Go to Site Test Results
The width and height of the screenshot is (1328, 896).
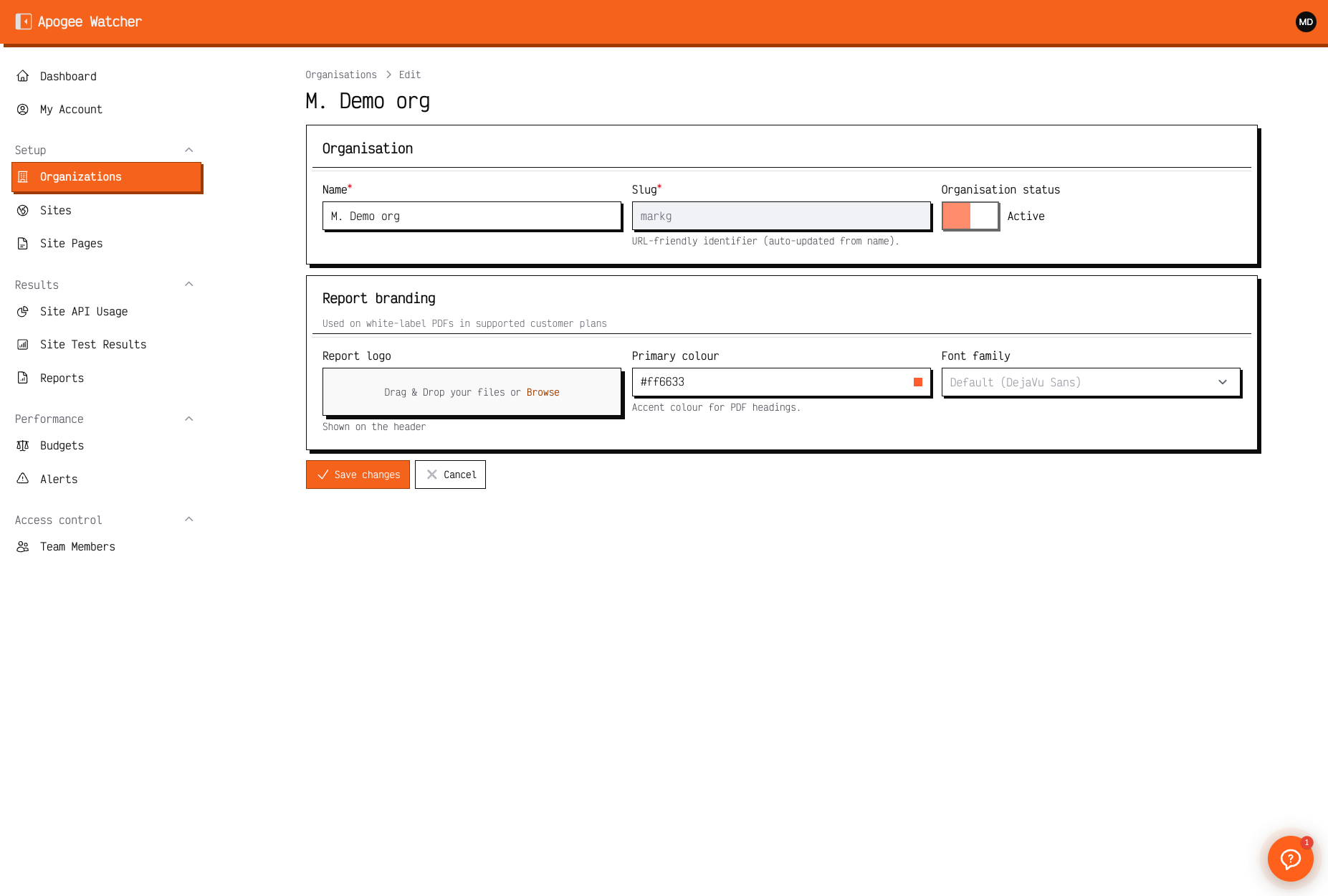tap(107, 344)
